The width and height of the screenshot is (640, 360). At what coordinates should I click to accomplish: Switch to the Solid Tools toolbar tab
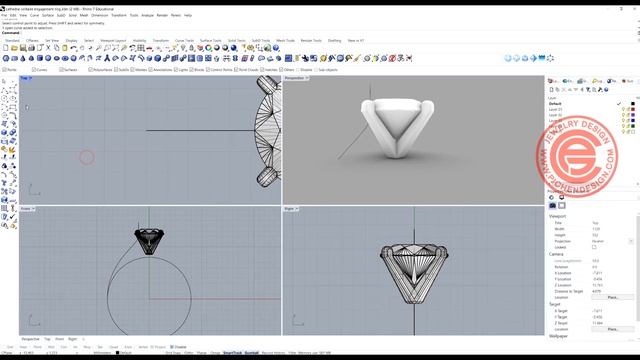pyautogui.click(x=237, y=40)
